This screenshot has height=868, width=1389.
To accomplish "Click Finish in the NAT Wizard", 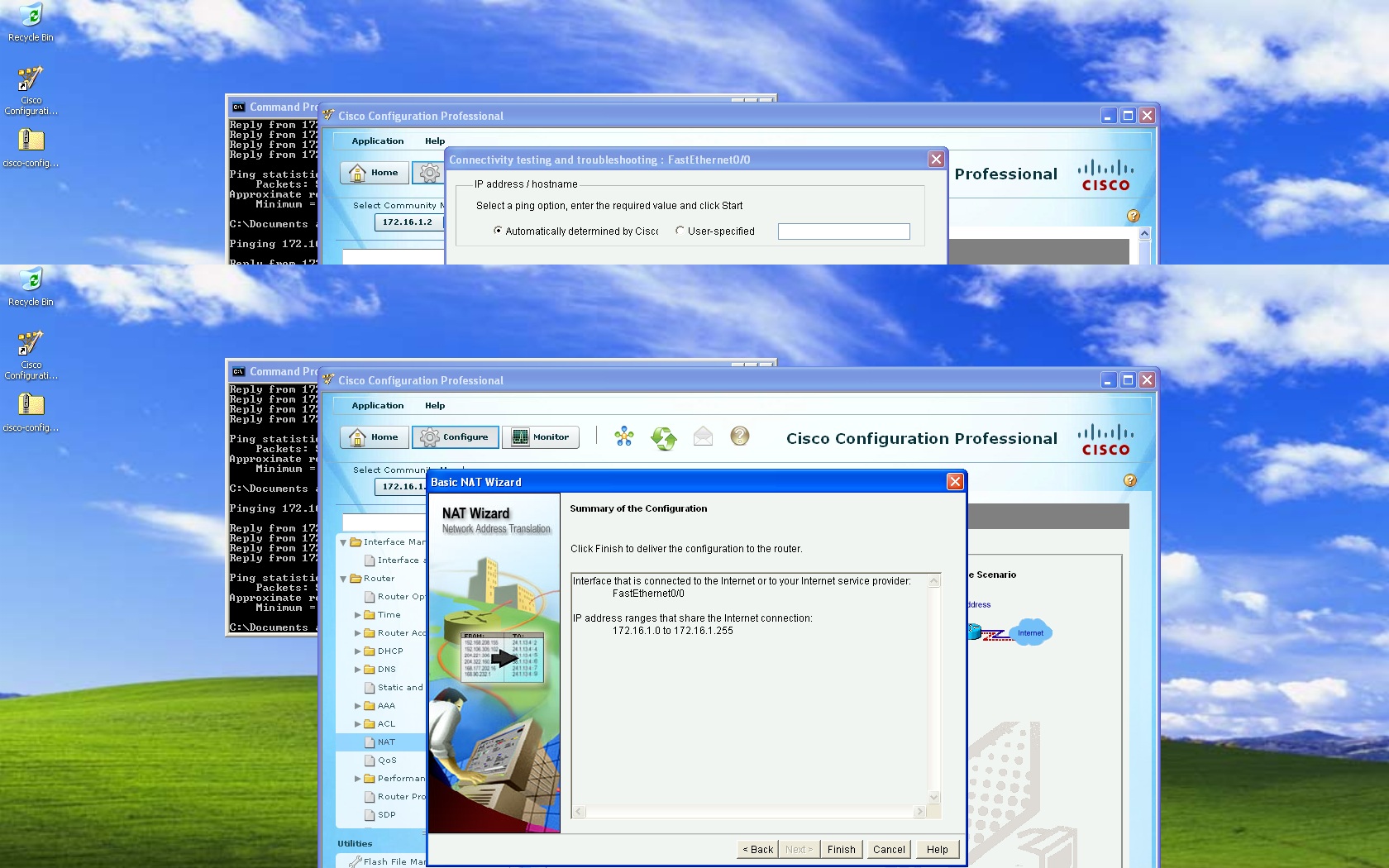I will (x=842, y=849).
